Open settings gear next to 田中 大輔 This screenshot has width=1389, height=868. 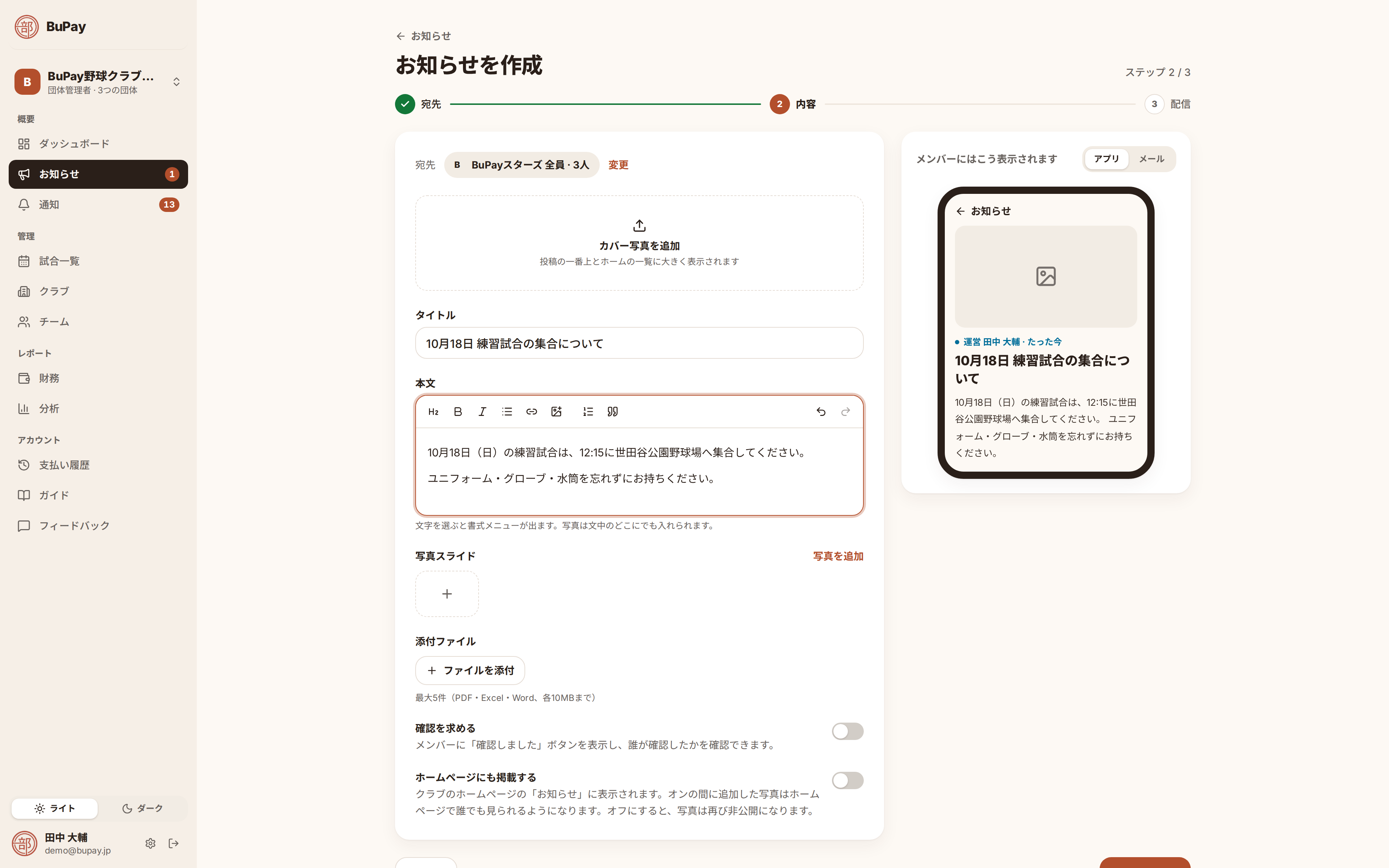point(150,843)
